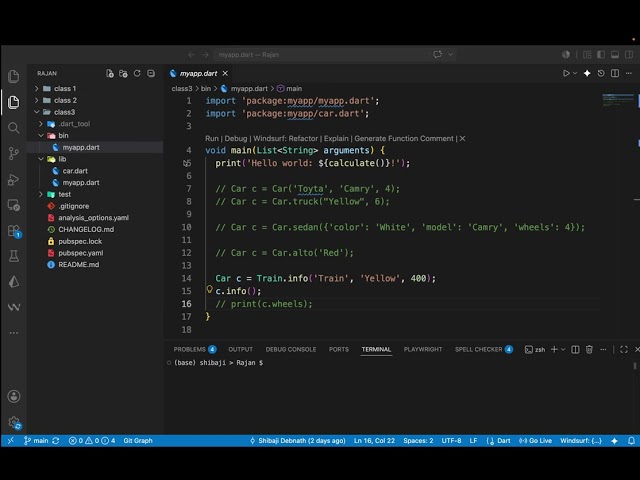
Task: Show additional views ellipsis in activity bar
Action: point(13,333)
